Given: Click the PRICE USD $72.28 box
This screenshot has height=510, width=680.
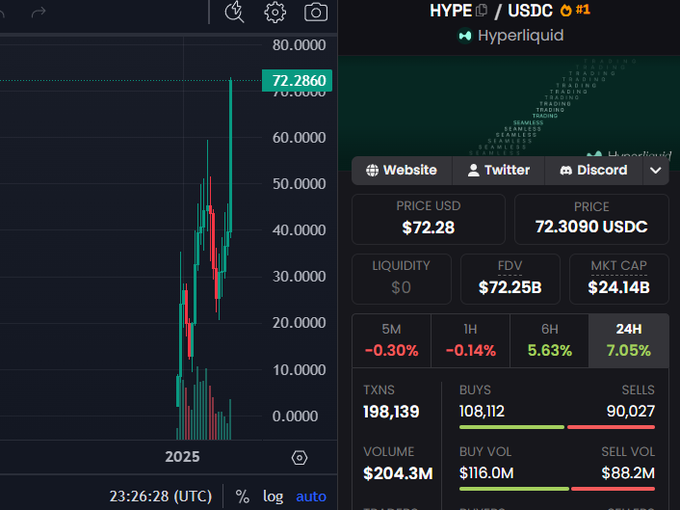Looking at the screenshot, I should 428,219.
